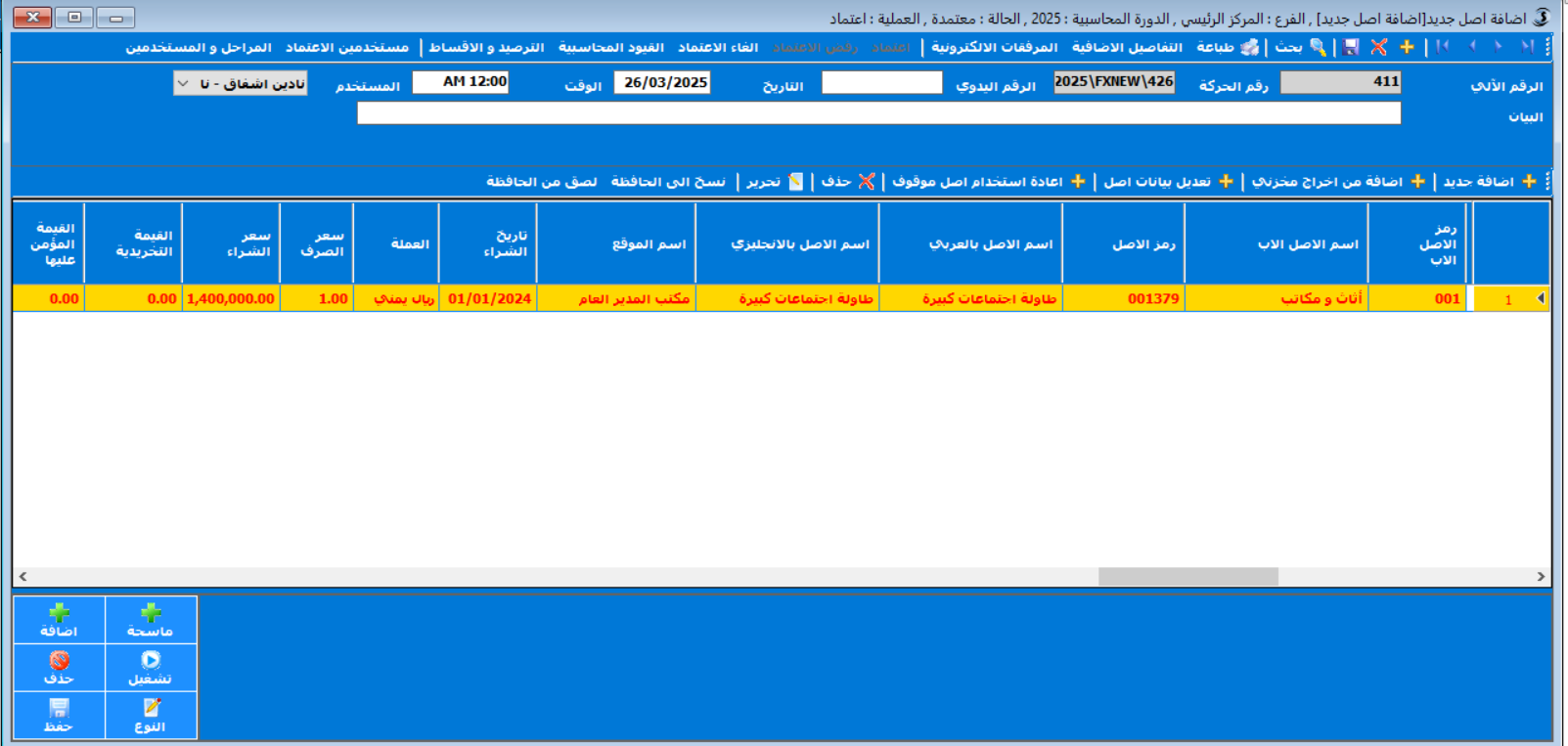Screen dimensions: 1568x746
Task: Click the row selector arrow of row 1
Action: click(1542, 298)
